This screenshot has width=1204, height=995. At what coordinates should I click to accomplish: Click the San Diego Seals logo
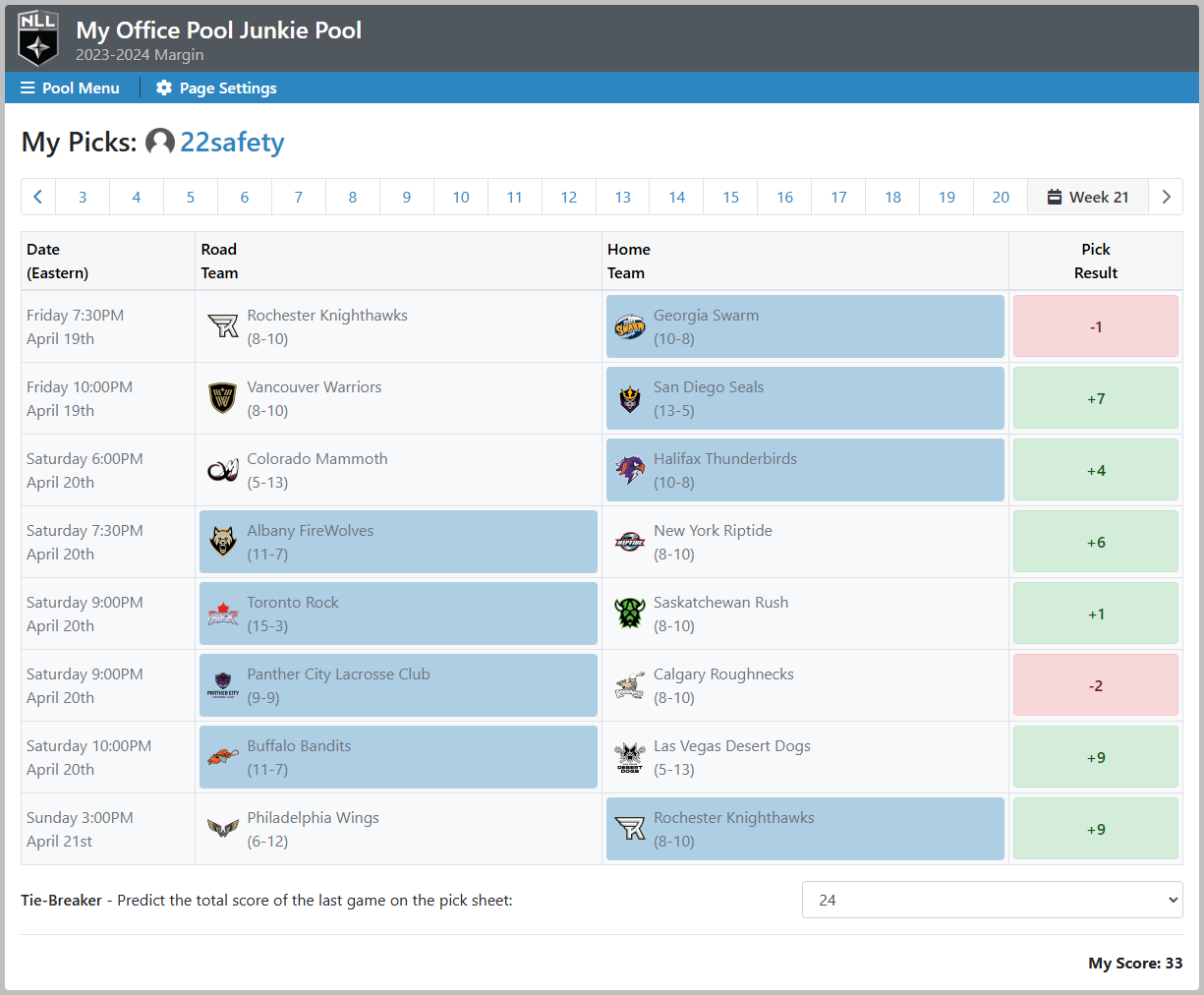pyautogui.click(x=630, y=398)
